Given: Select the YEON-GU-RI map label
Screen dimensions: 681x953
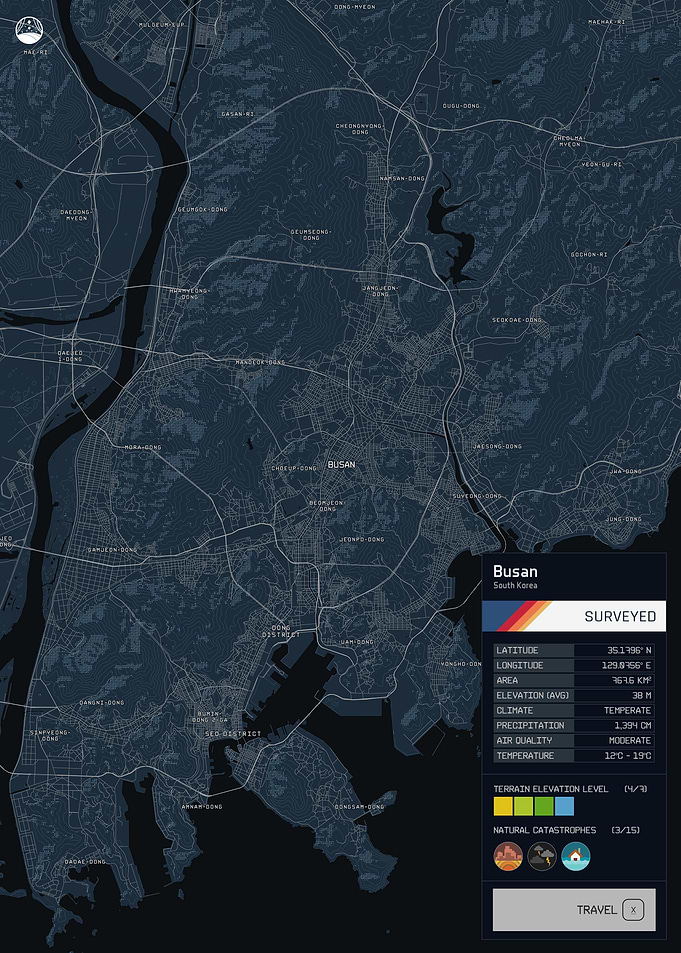Looking at the screenshot, I should point(601,164).
